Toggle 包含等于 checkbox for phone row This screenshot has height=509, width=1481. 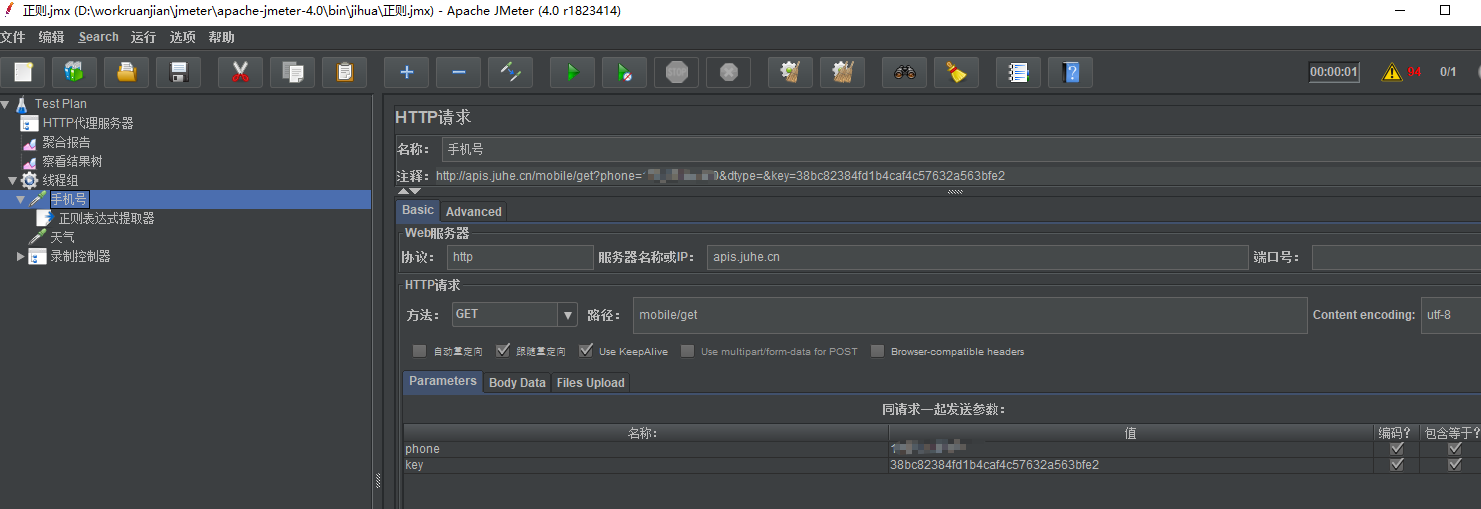coord(1455,449)
